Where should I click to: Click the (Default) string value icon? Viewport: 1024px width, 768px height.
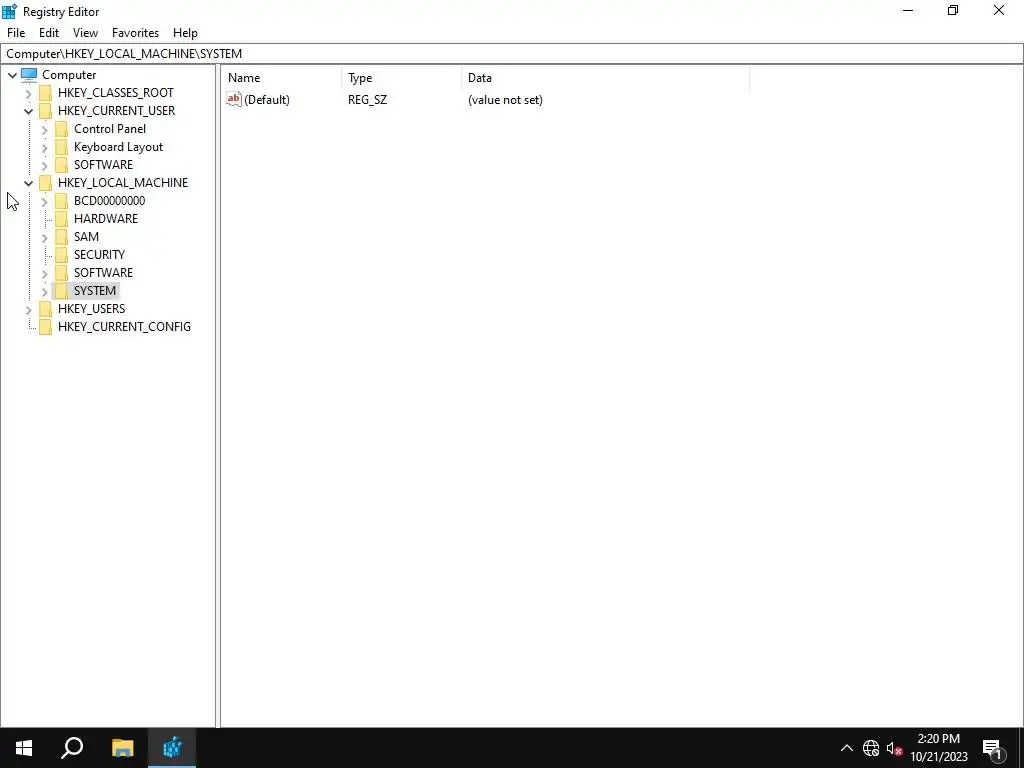pyautogui.click(x=234, y=99)
